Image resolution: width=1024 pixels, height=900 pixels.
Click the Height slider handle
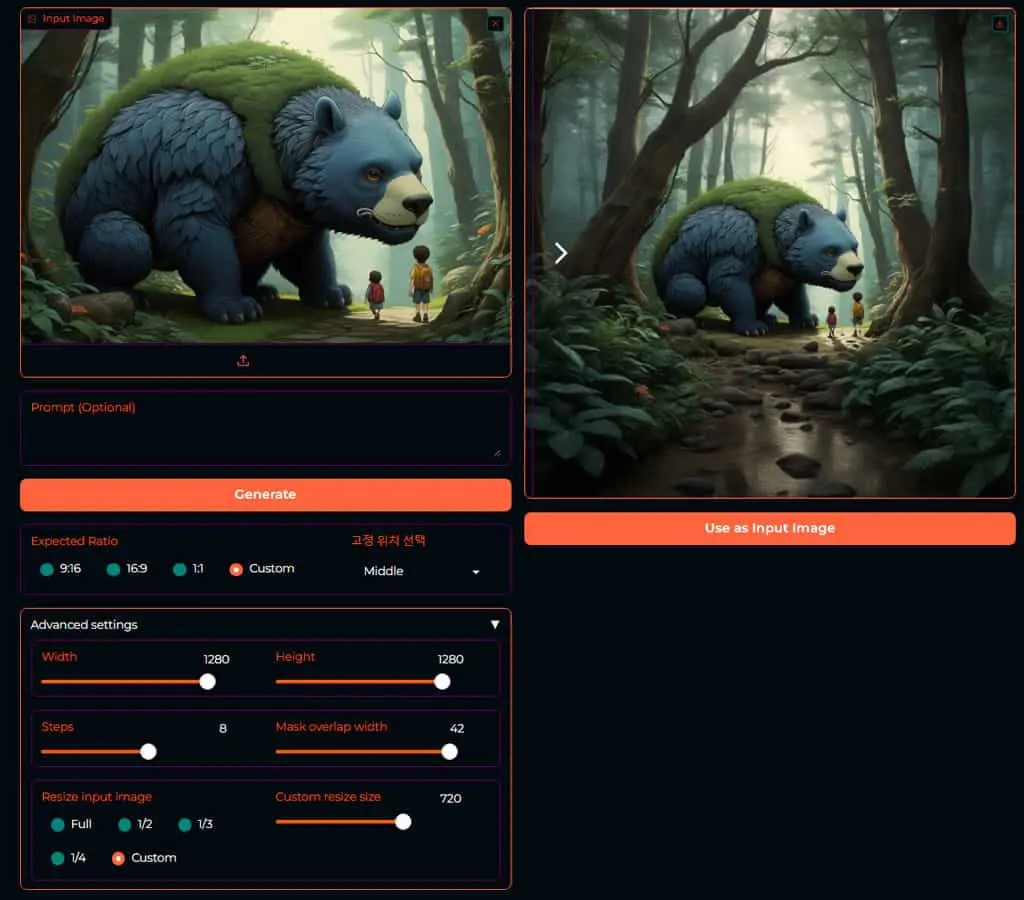click(x=442, y=682)
